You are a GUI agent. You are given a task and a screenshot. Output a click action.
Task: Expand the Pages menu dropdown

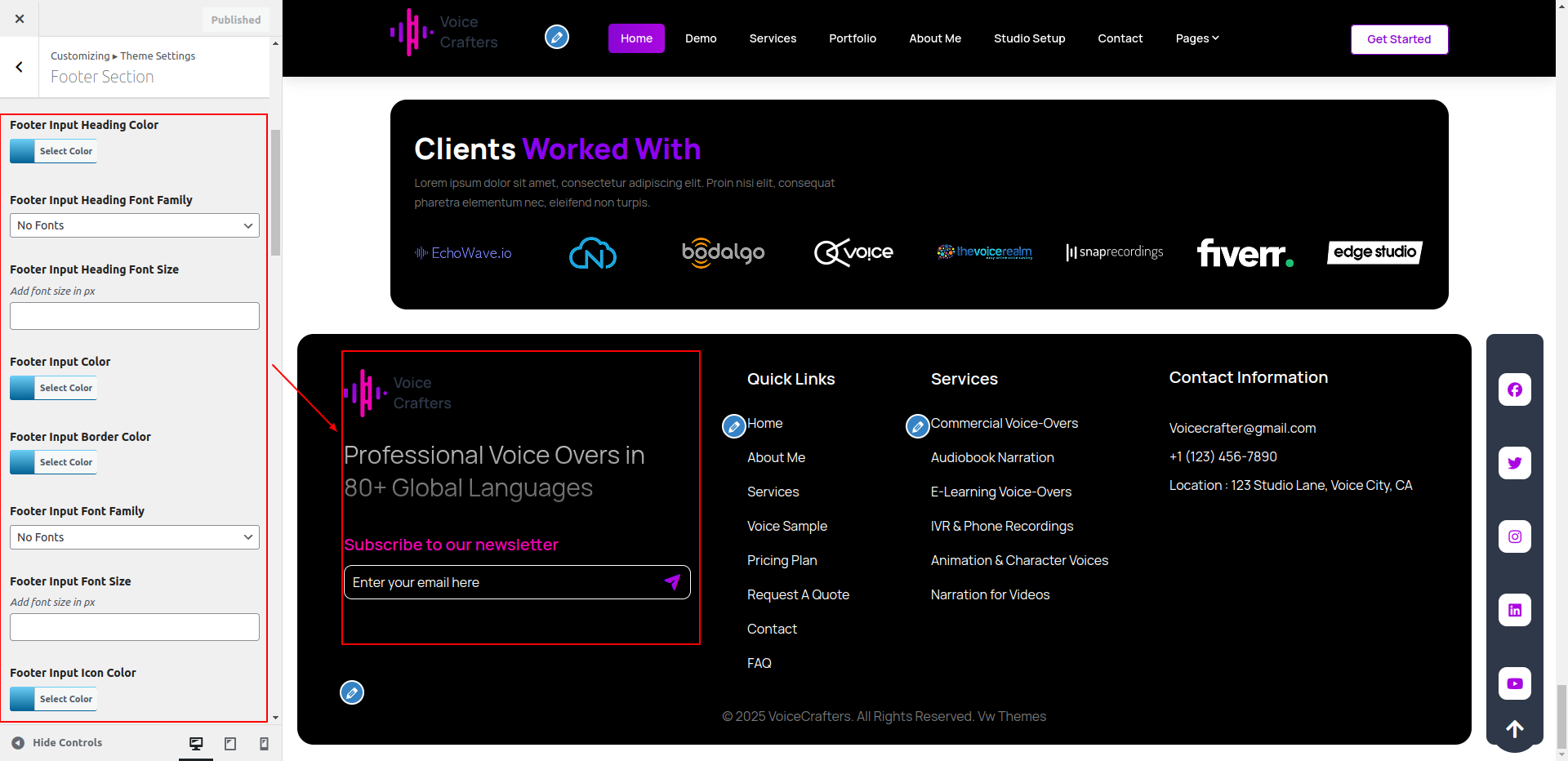[x=1196, y=38]
